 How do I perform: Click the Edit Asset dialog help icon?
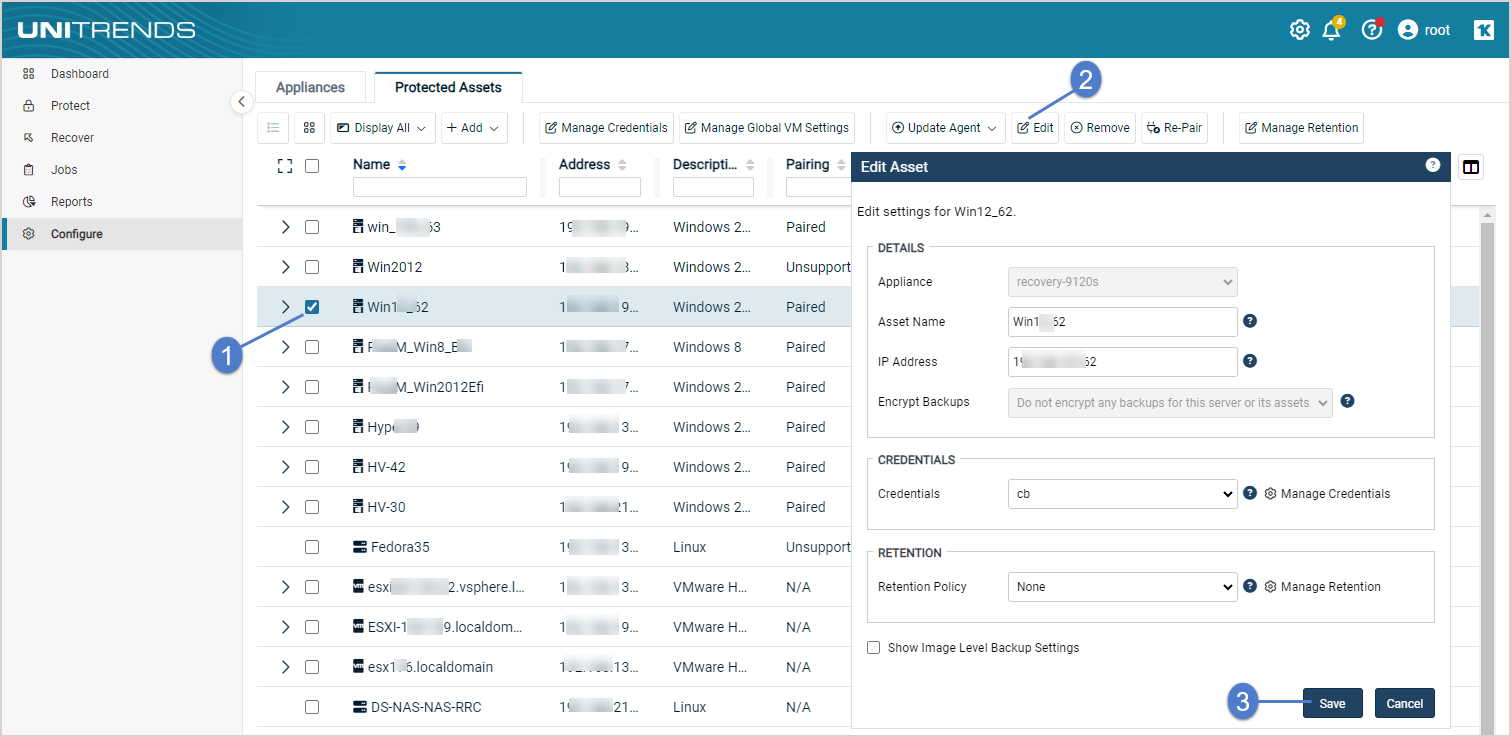[x=1432, y=165]
